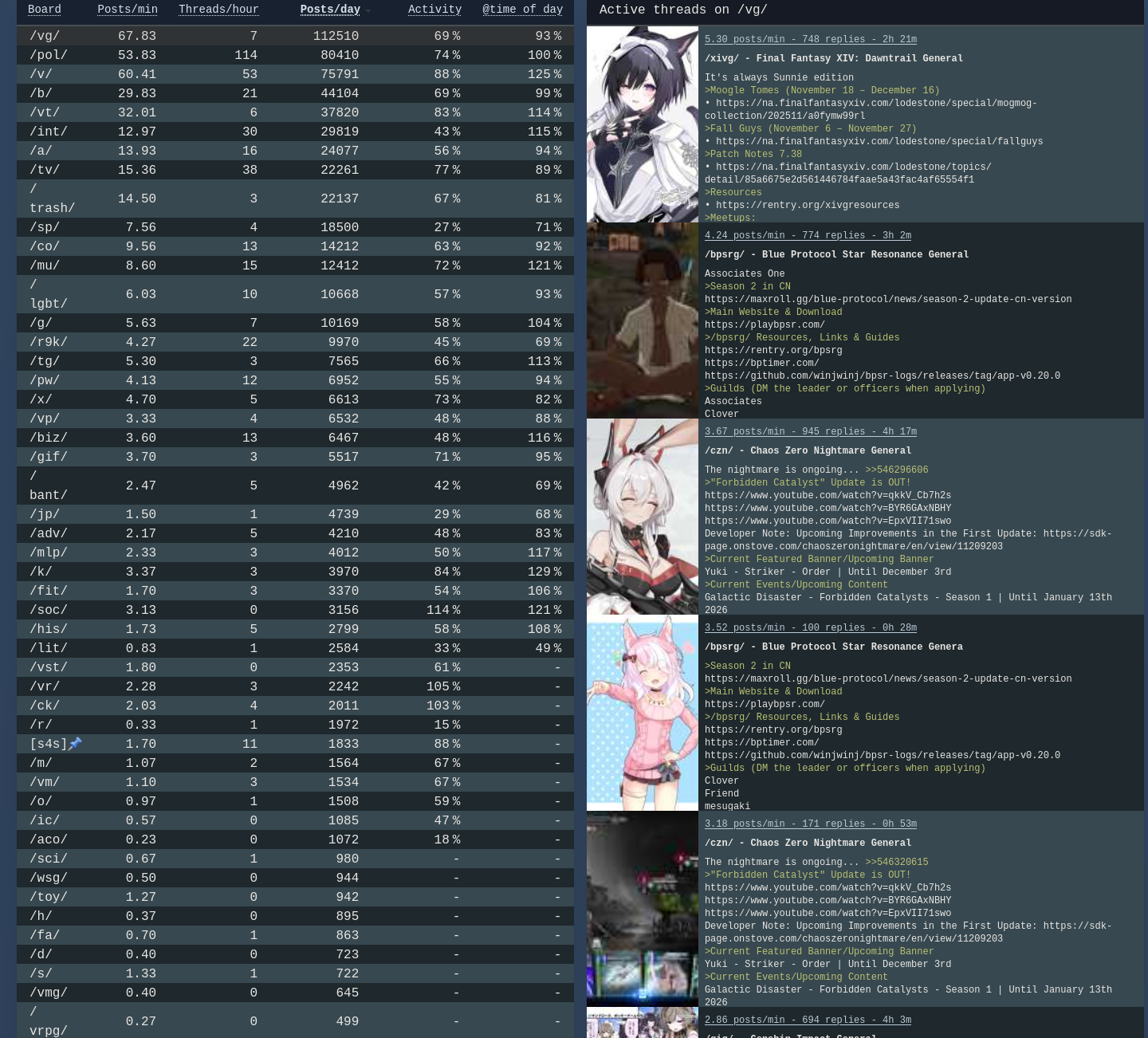The height and width of the screenshot is (1038, 1148).
Task: Select the /vmg/ board row
Action: tap(295, 993)
